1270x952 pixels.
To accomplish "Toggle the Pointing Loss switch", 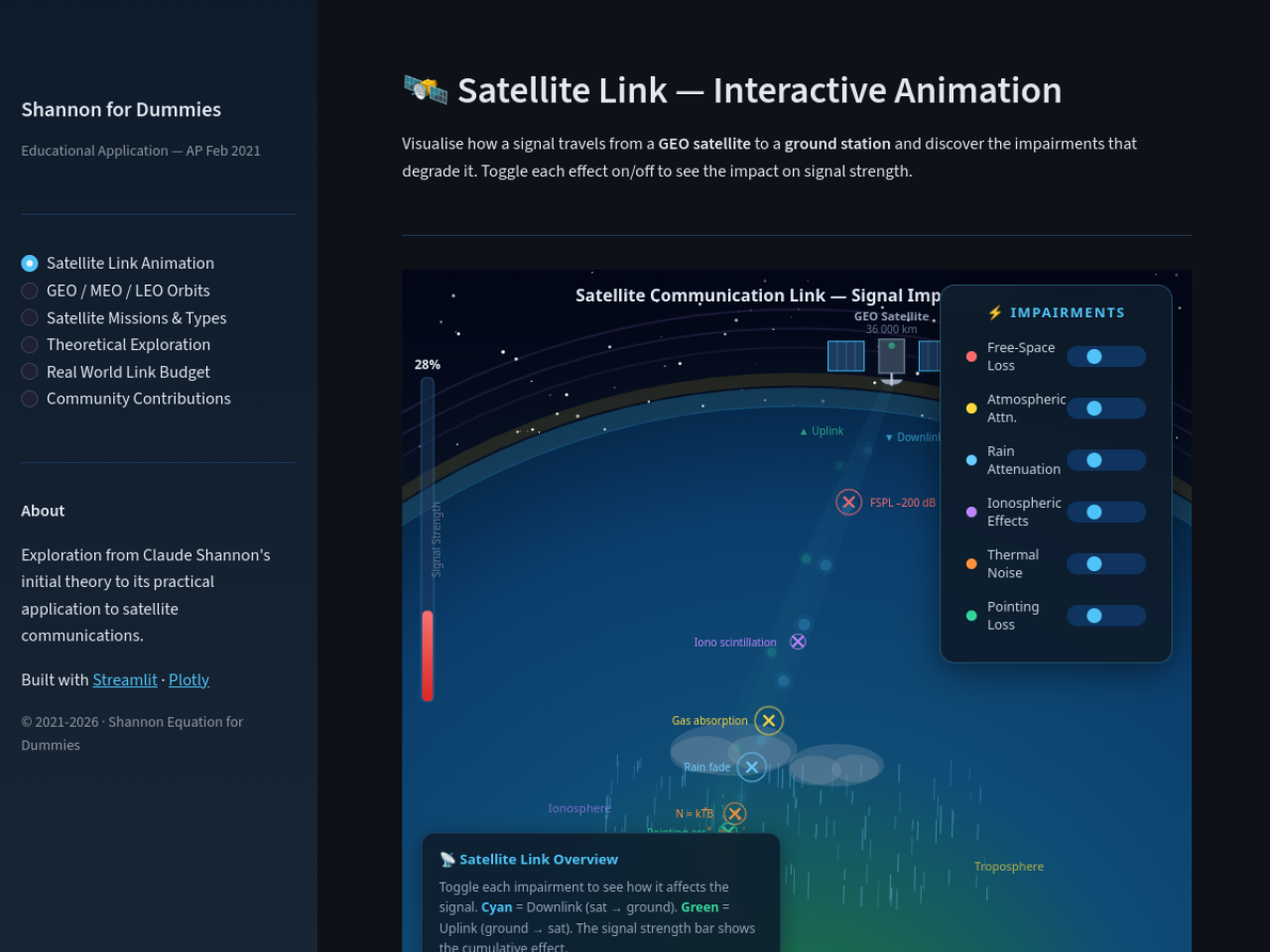I will point(1106,616).
